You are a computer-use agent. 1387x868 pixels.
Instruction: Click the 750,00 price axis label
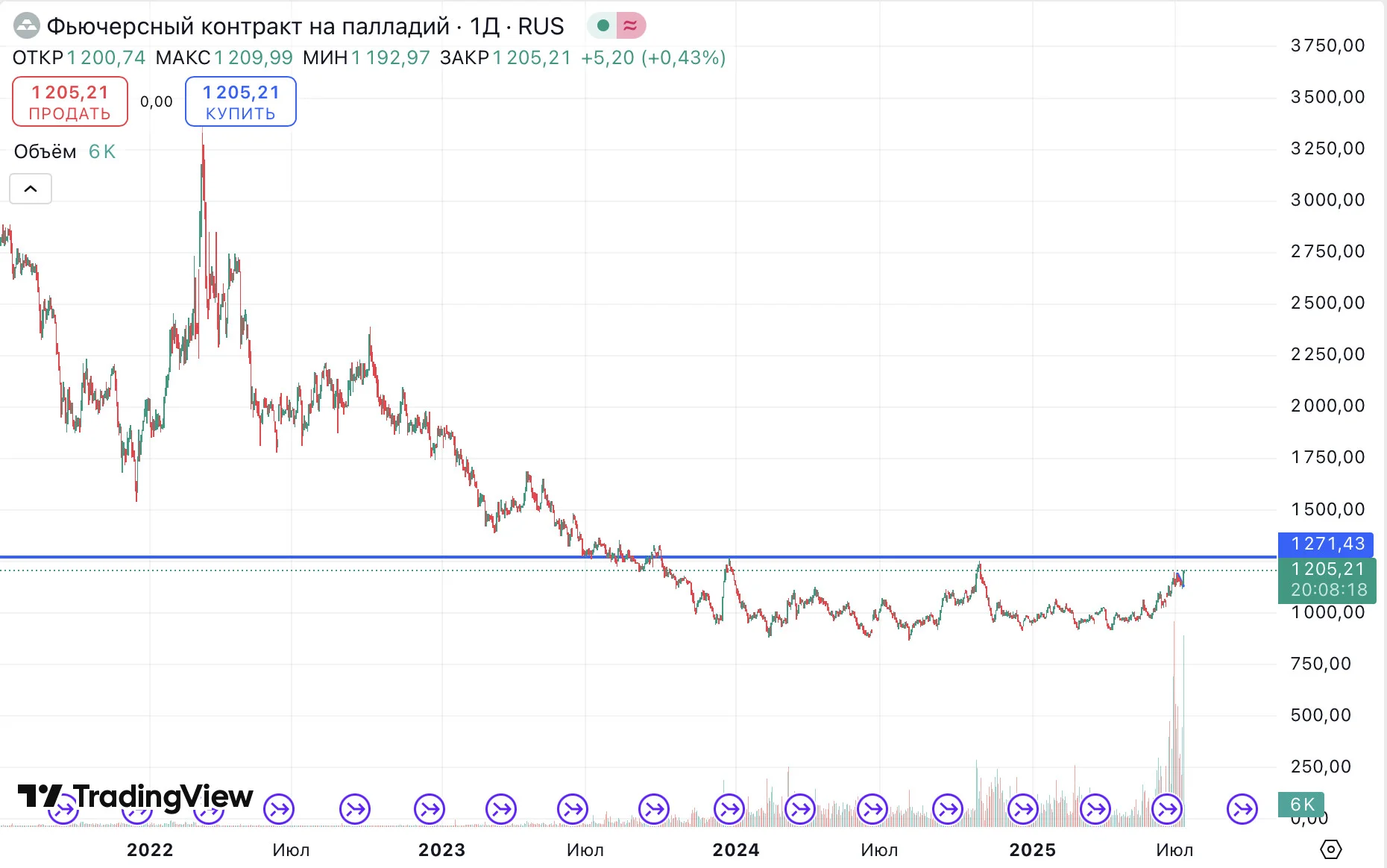(x=1321, y=664)
